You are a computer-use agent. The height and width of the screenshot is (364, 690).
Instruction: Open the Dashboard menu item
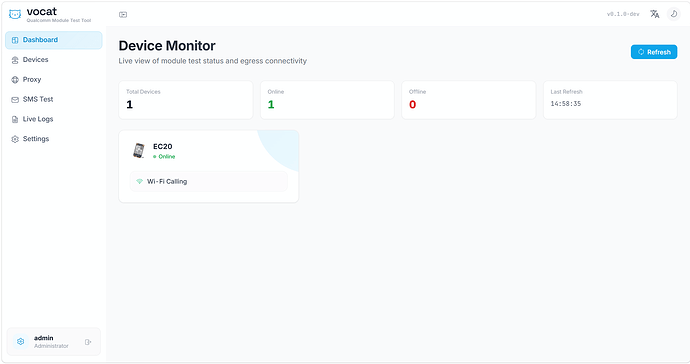click(54, 40)
